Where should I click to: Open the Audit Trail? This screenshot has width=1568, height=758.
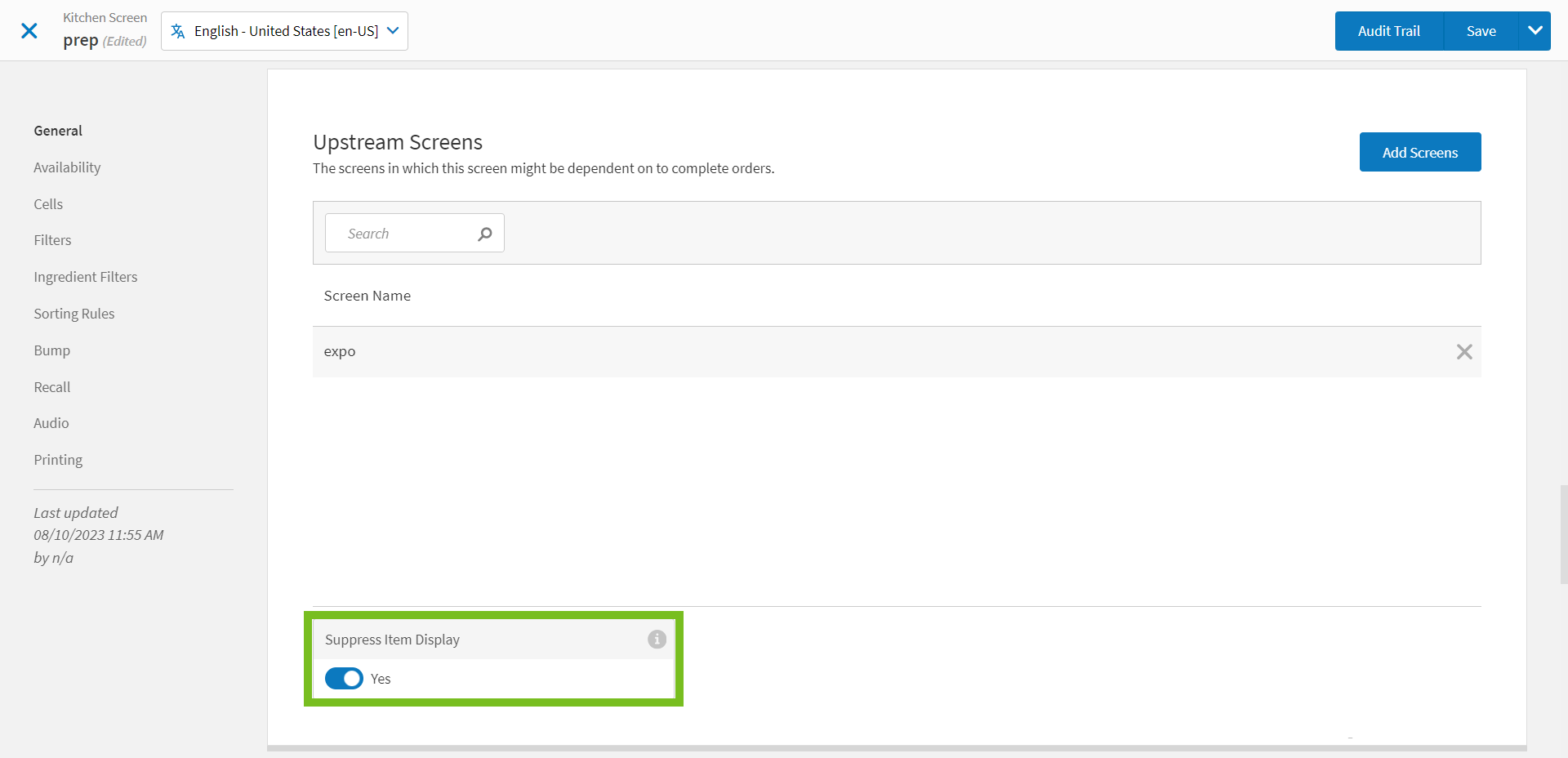(x=1388, y=31)
